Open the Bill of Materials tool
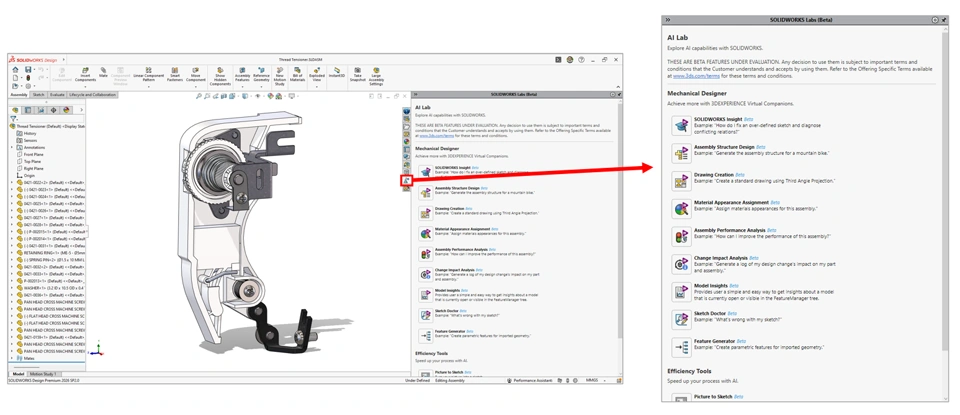The image size is (960, 415). click(298, 73)
